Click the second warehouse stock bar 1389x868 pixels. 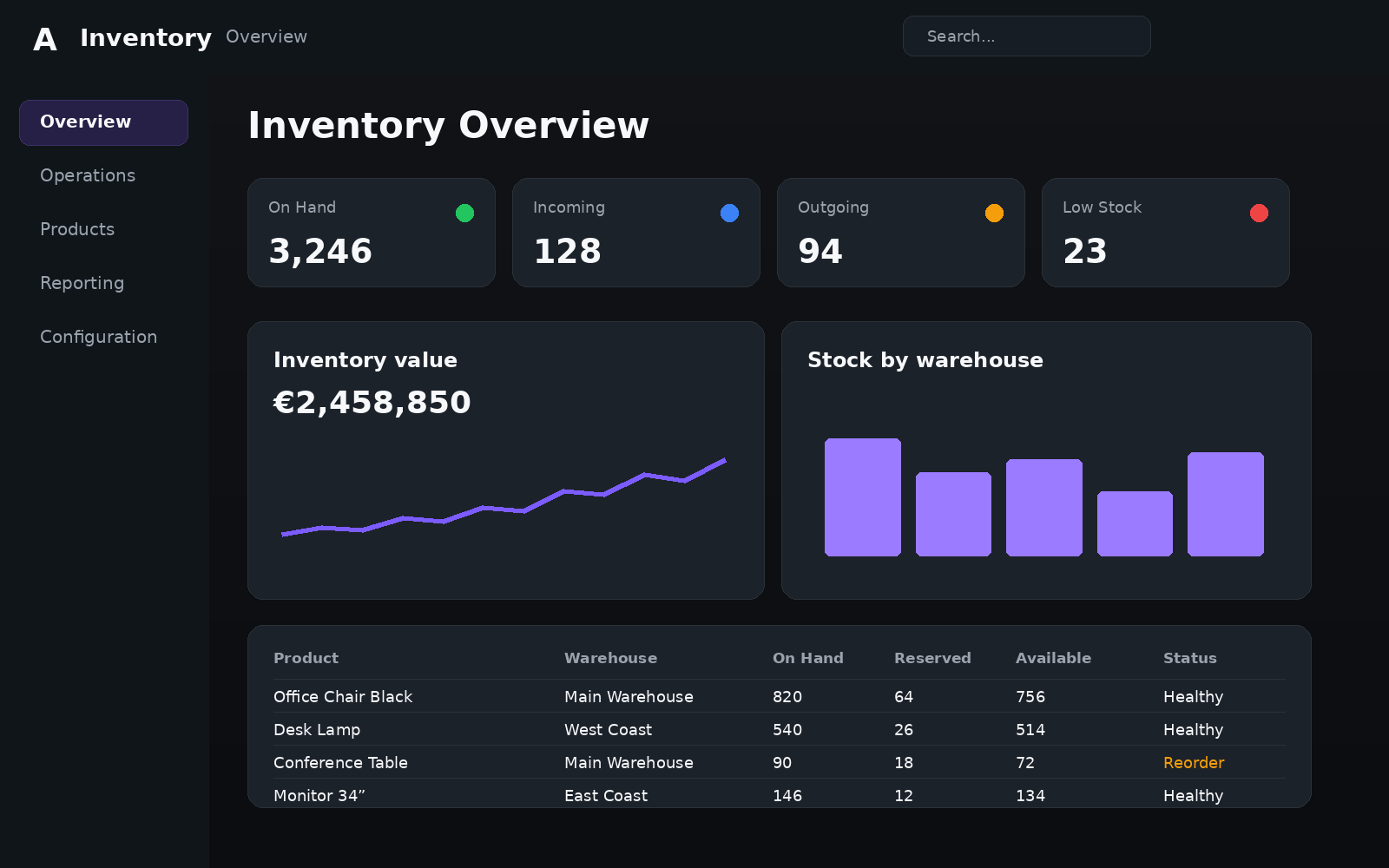(x=953, y=514)
